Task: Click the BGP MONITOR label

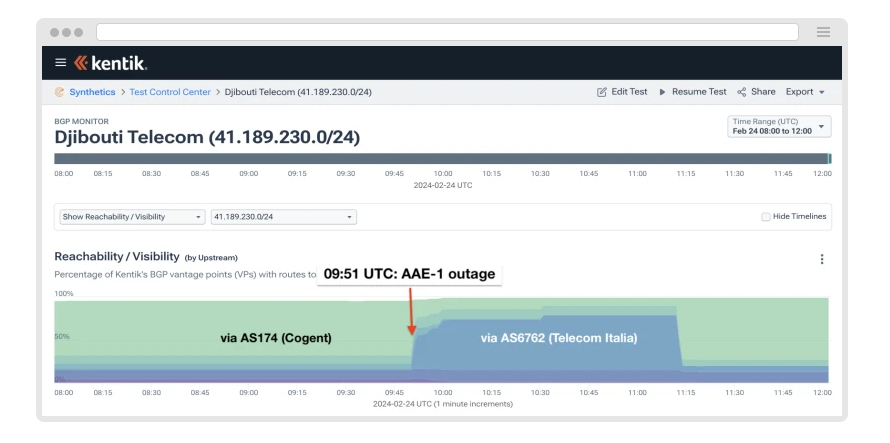Action: pyautogui.click(x=81, y=122)
